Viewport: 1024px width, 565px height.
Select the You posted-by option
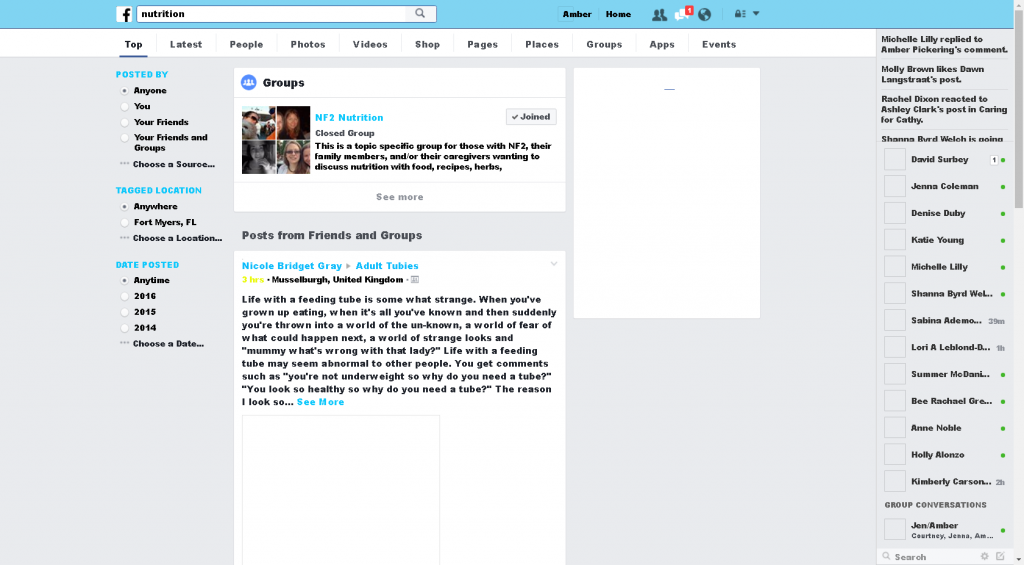[x=124, y=106]
